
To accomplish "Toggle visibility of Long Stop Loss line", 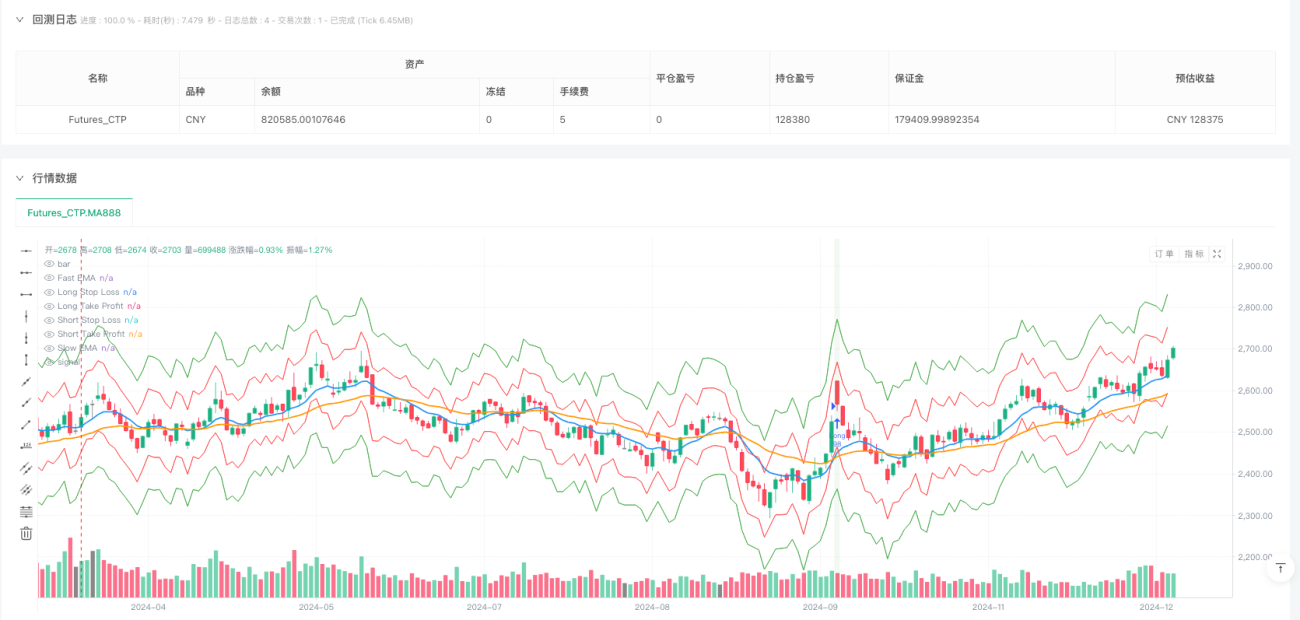I will 50,292.
